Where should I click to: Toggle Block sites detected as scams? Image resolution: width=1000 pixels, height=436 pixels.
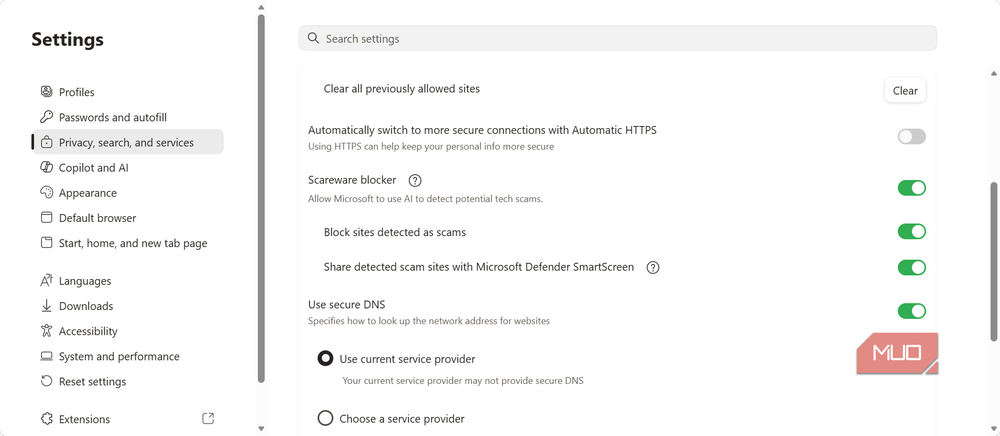point(911,231)
